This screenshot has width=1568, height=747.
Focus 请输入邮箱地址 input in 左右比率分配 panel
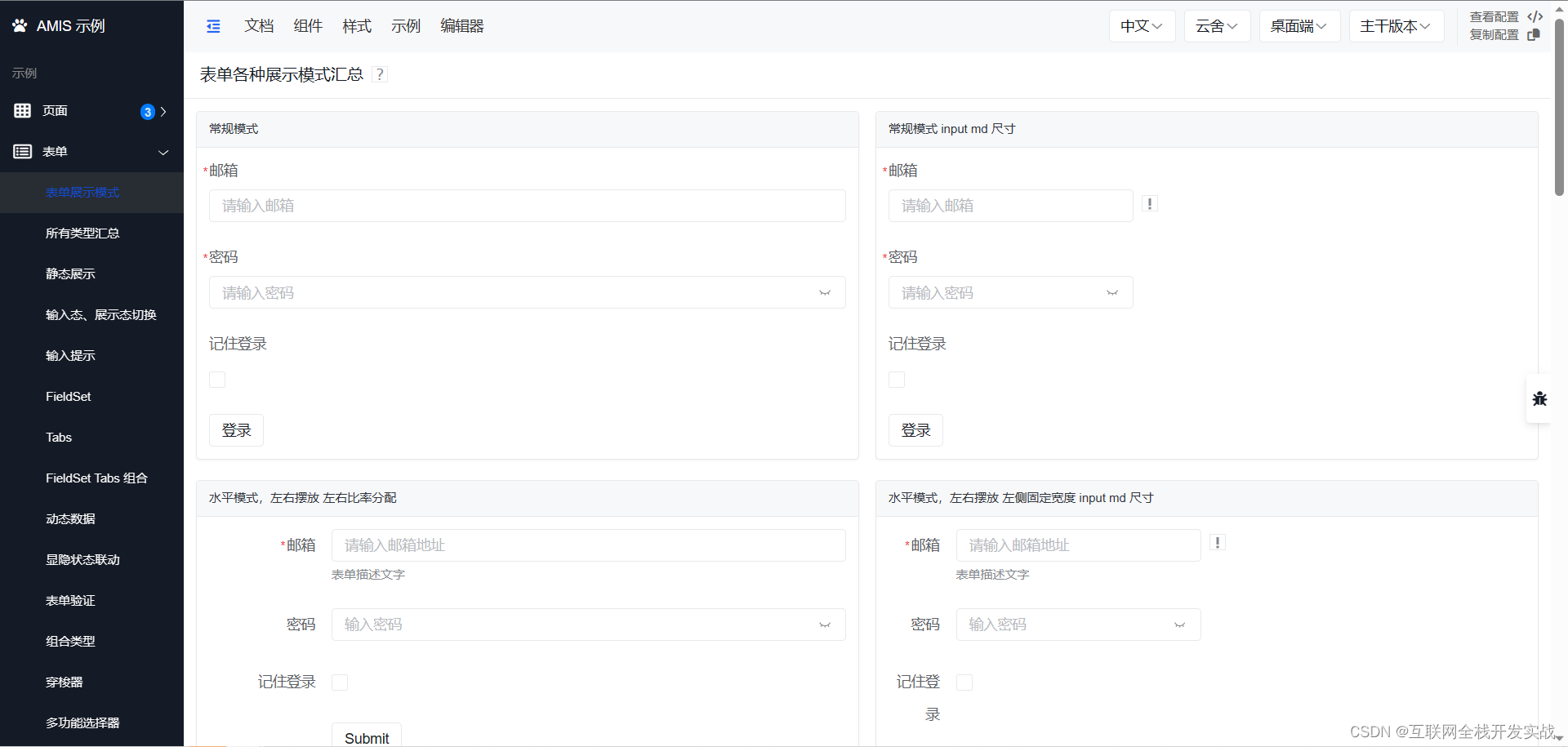(x=589, y=545)
